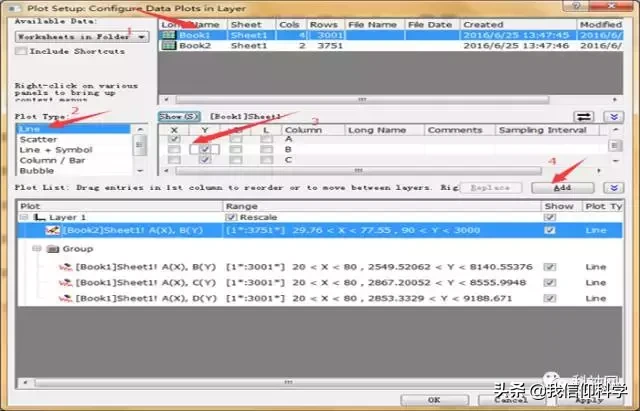The height and width of the screenshot is (411, 640).
Task: Click the Book2 plot line icon
Action: pos(53,230)
